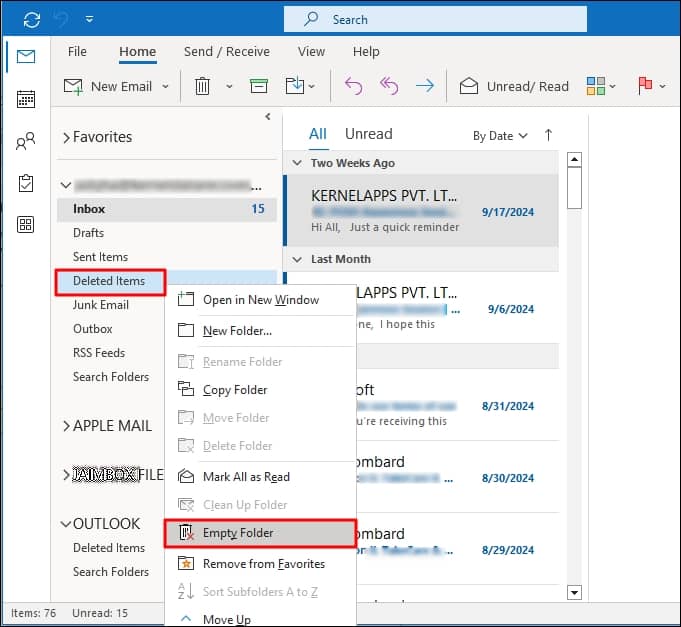This screenshot has height=627, width=681.
Task: Choose Empty Folder from context menu
Action: point(261,533)
